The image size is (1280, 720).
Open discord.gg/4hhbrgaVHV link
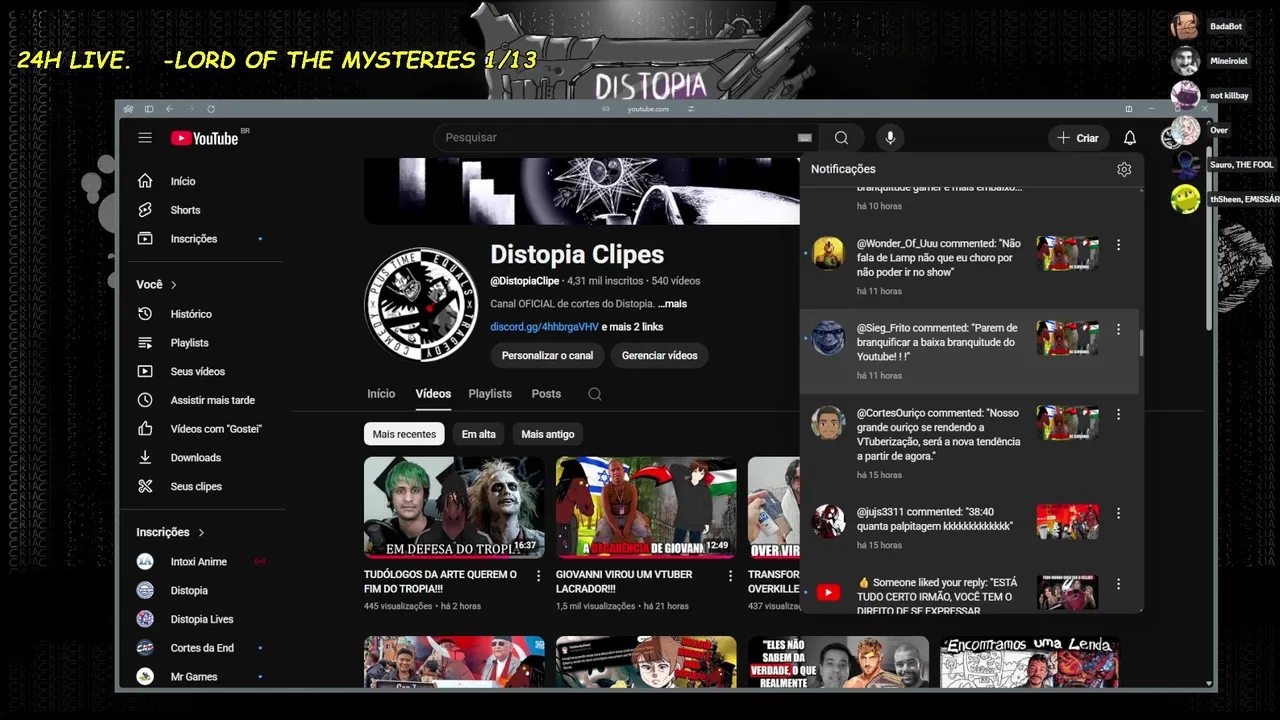point(544,327)
